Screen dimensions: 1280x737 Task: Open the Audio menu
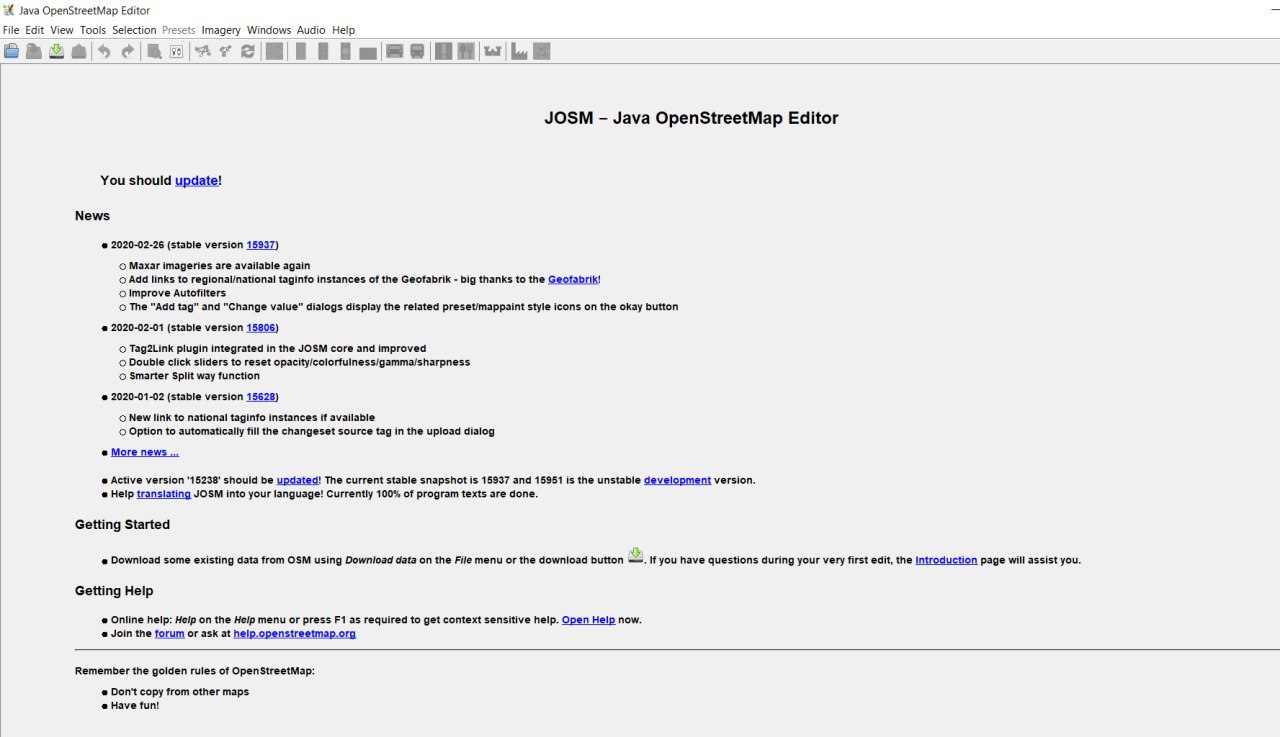click(312, 30)
